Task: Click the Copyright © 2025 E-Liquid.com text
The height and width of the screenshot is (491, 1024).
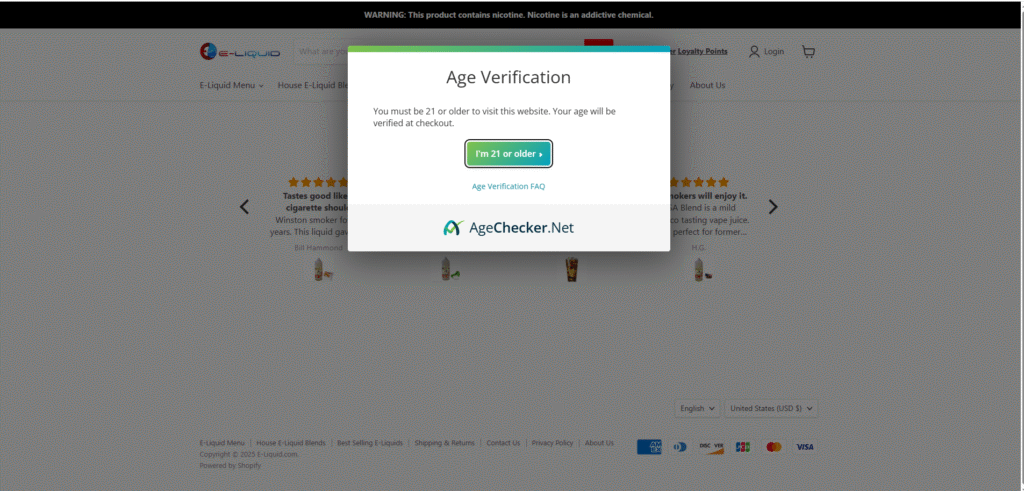Action: coord(249,454)
